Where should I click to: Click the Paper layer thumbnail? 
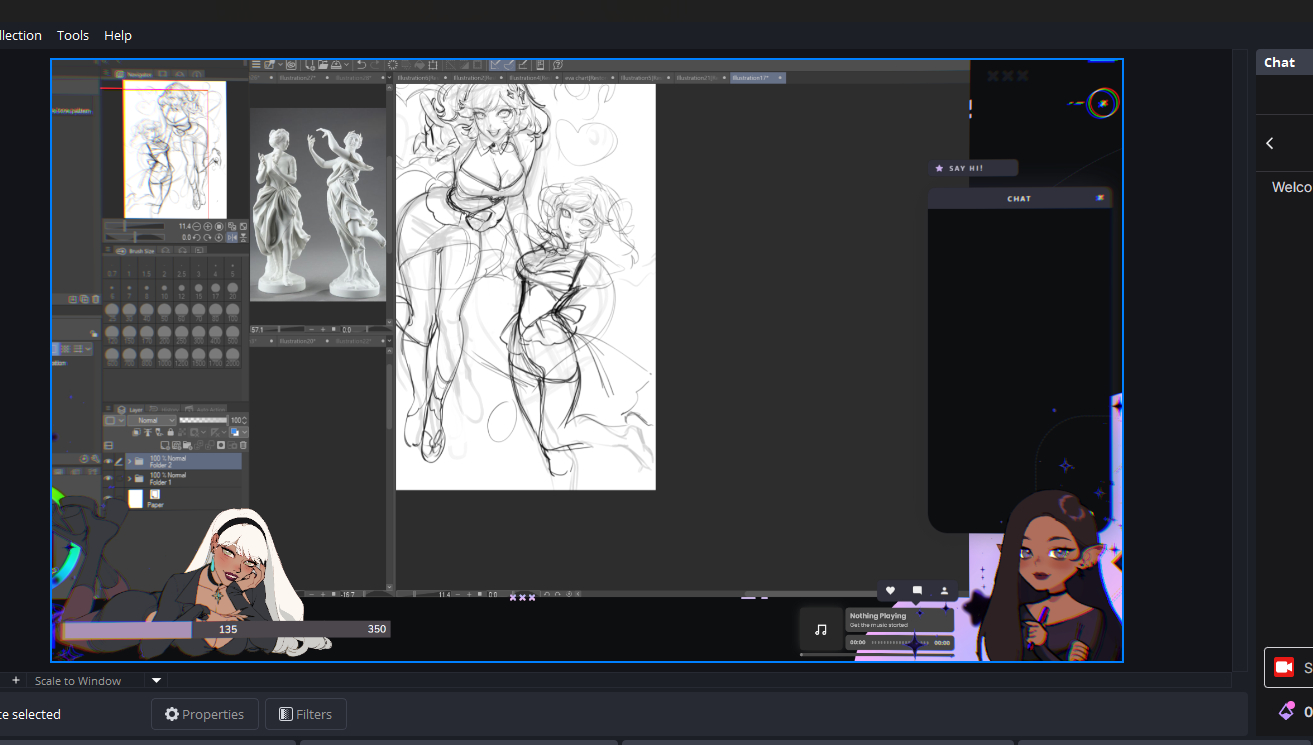pyautogui.click(x=136, y=498)
